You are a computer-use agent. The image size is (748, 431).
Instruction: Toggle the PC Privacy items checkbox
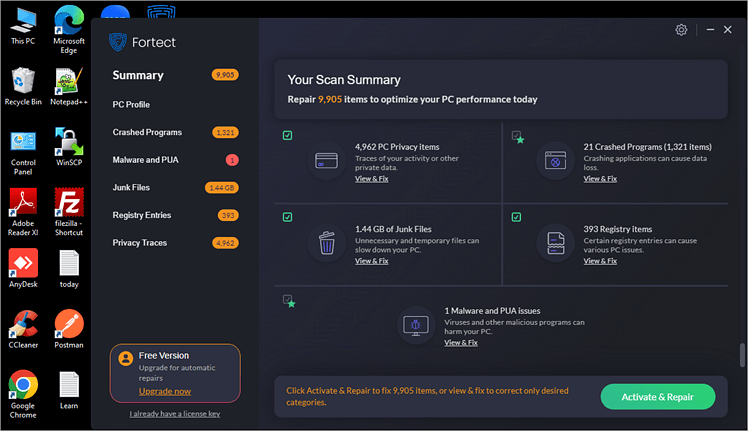tap(287, 136)
